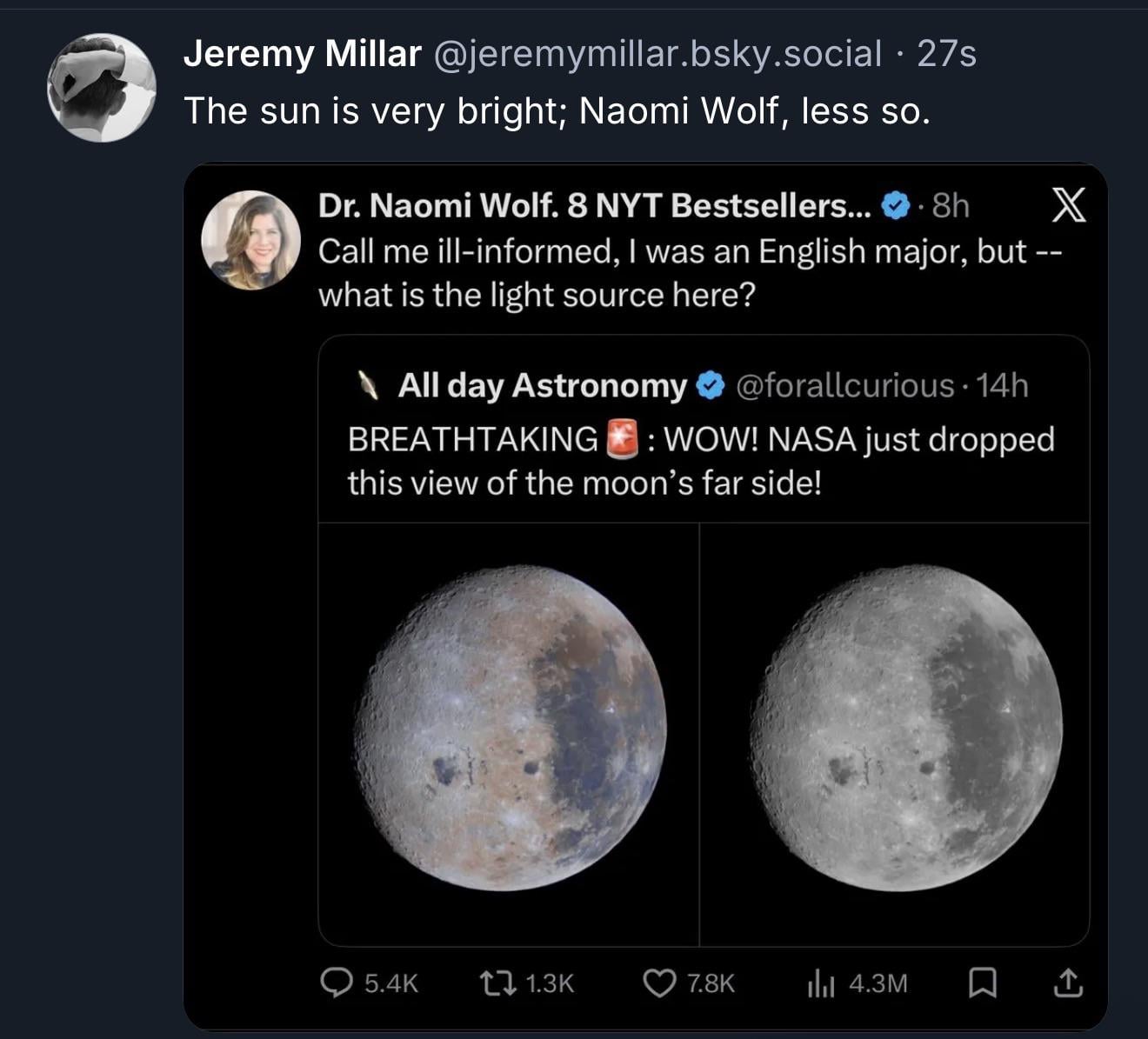
Task: Open the grayscale moon image
Action: [x=904, y=728]
